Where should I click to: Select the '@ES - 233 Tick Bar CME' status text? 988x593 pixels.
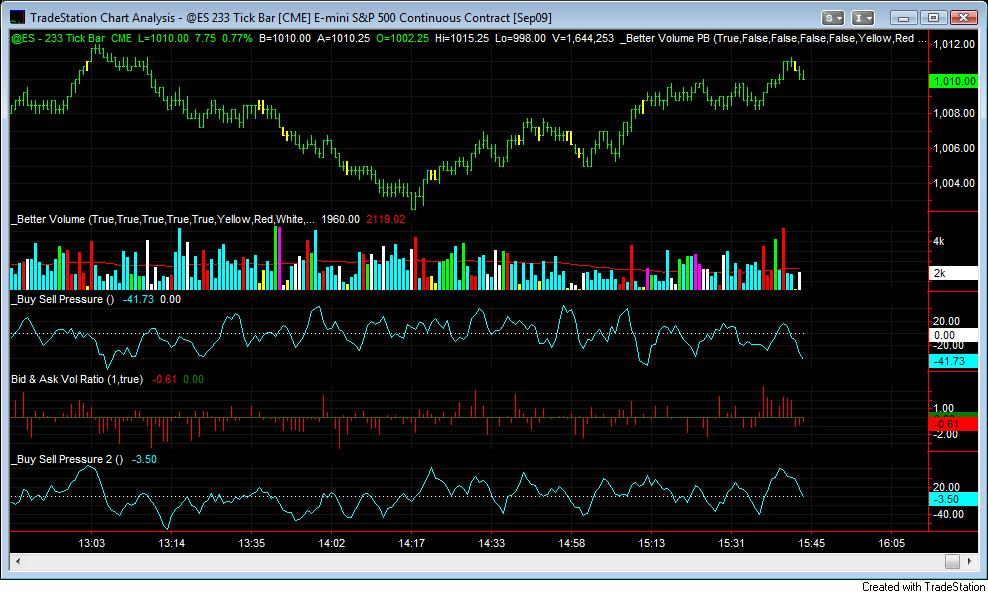pos(72,38)
